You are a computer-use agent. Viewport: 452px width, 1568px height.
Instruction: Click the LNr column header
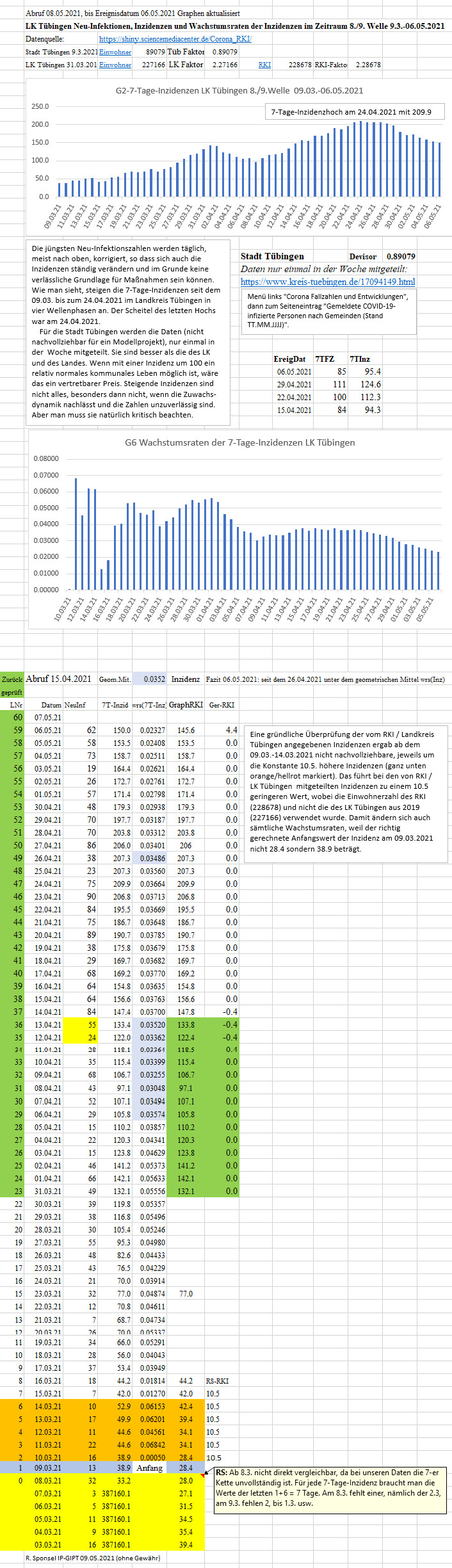(x=17, y=705)
